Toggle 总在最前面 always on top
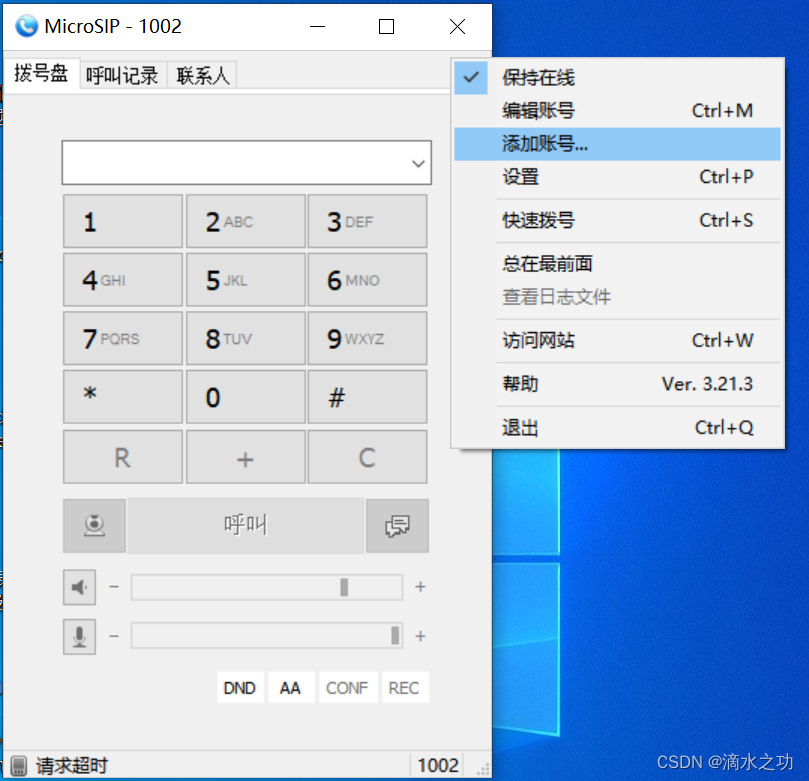This screenshot has height=781, width=809. [x=617, y=264]
